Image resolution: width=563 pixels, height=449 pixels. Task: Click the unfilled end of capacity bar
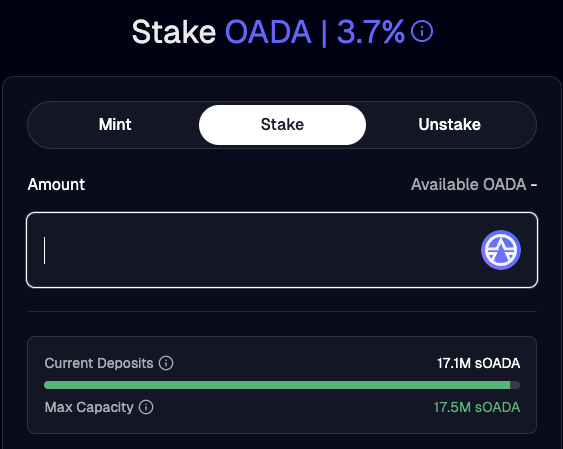(x=515, y=385)
